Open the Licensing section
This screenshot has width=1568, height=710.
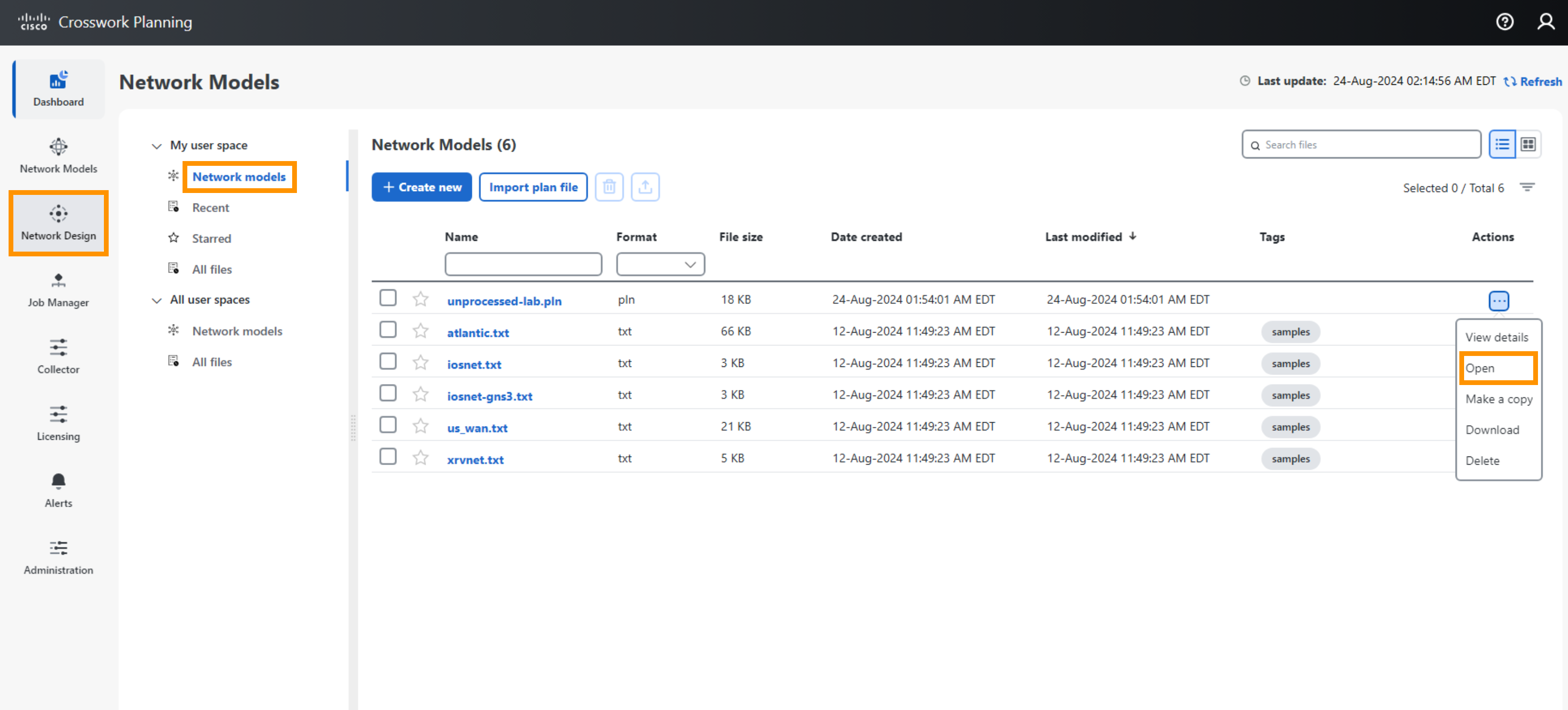click(59, 424)
